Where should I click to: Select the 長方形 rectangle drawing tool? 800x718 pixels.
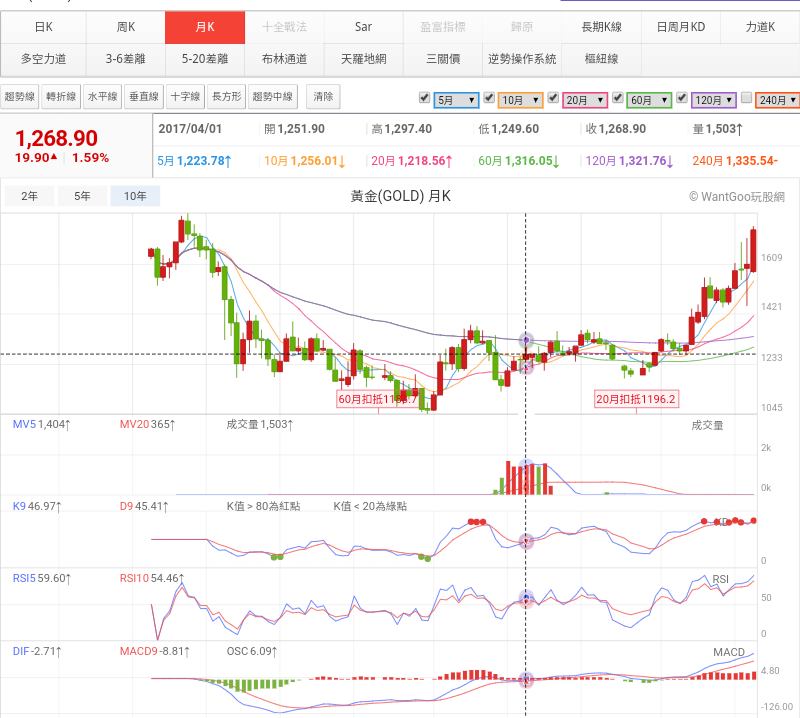click(226, 97)
